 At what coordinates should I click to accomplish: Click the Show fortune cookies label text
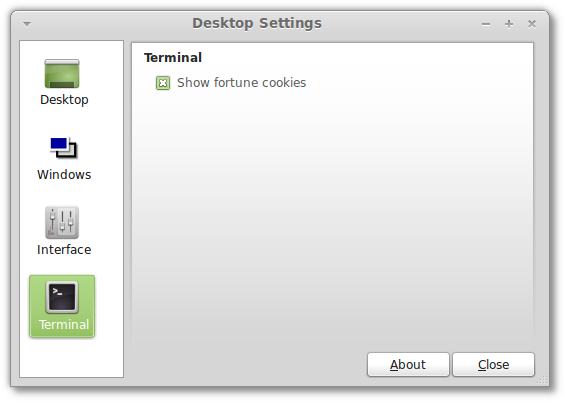(x=241, y=83)
